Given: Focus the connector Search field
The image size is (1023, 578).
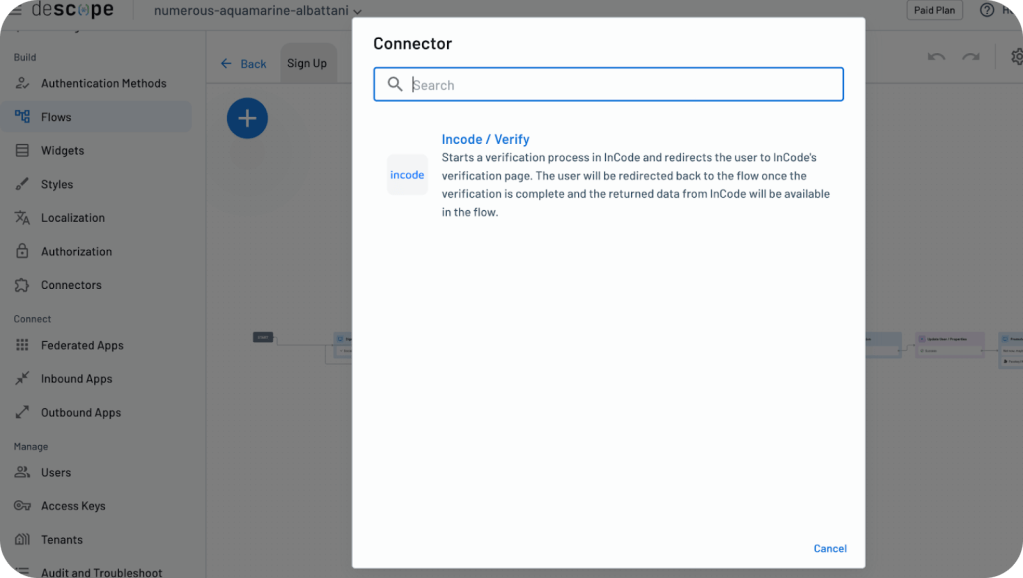Looking at the screenshot, I should coord(608,84).
